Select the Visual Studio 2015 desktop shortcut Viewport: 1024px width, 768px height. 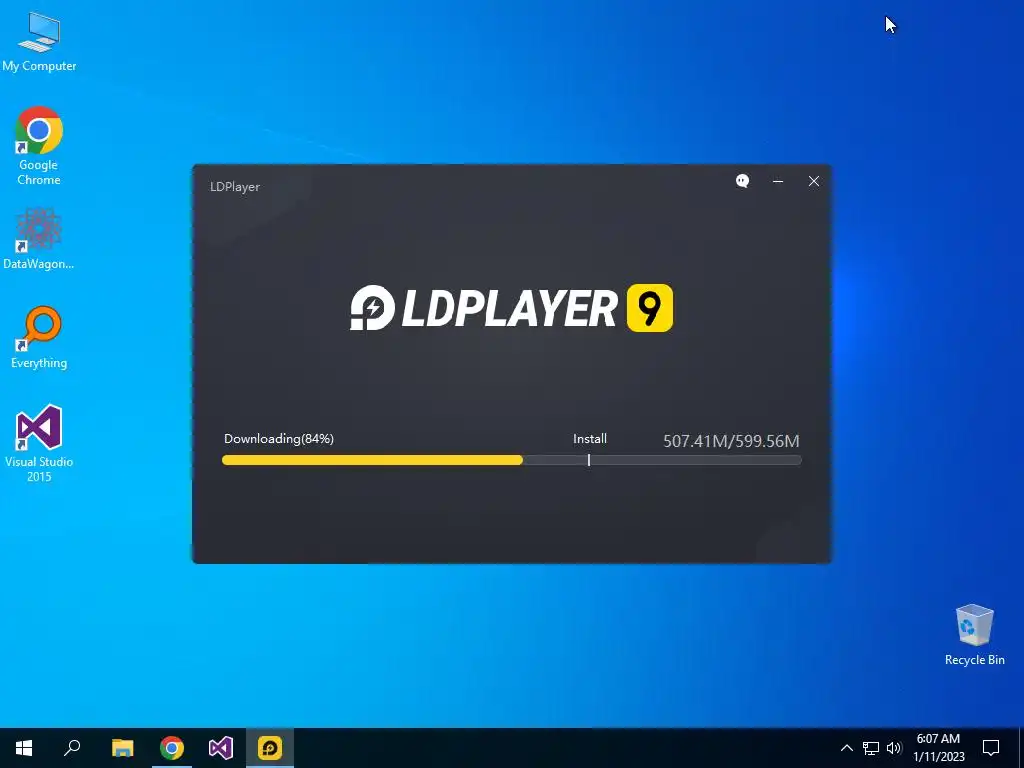tap(39, 443)
